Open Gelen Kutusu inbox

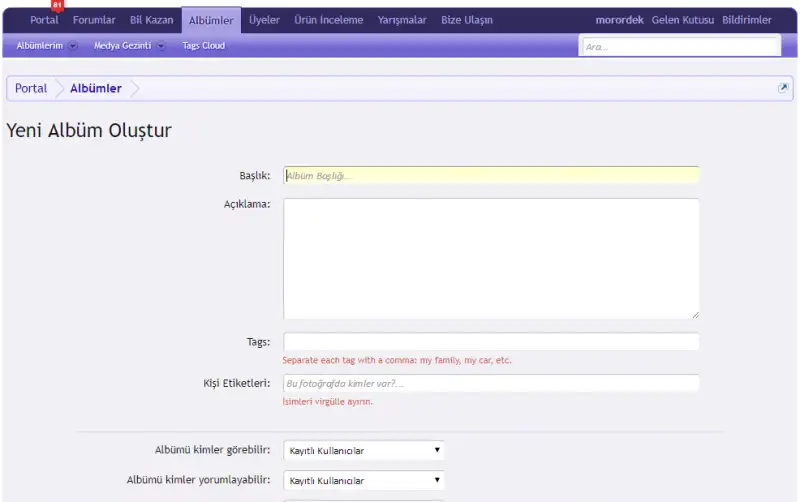point(682,20)
